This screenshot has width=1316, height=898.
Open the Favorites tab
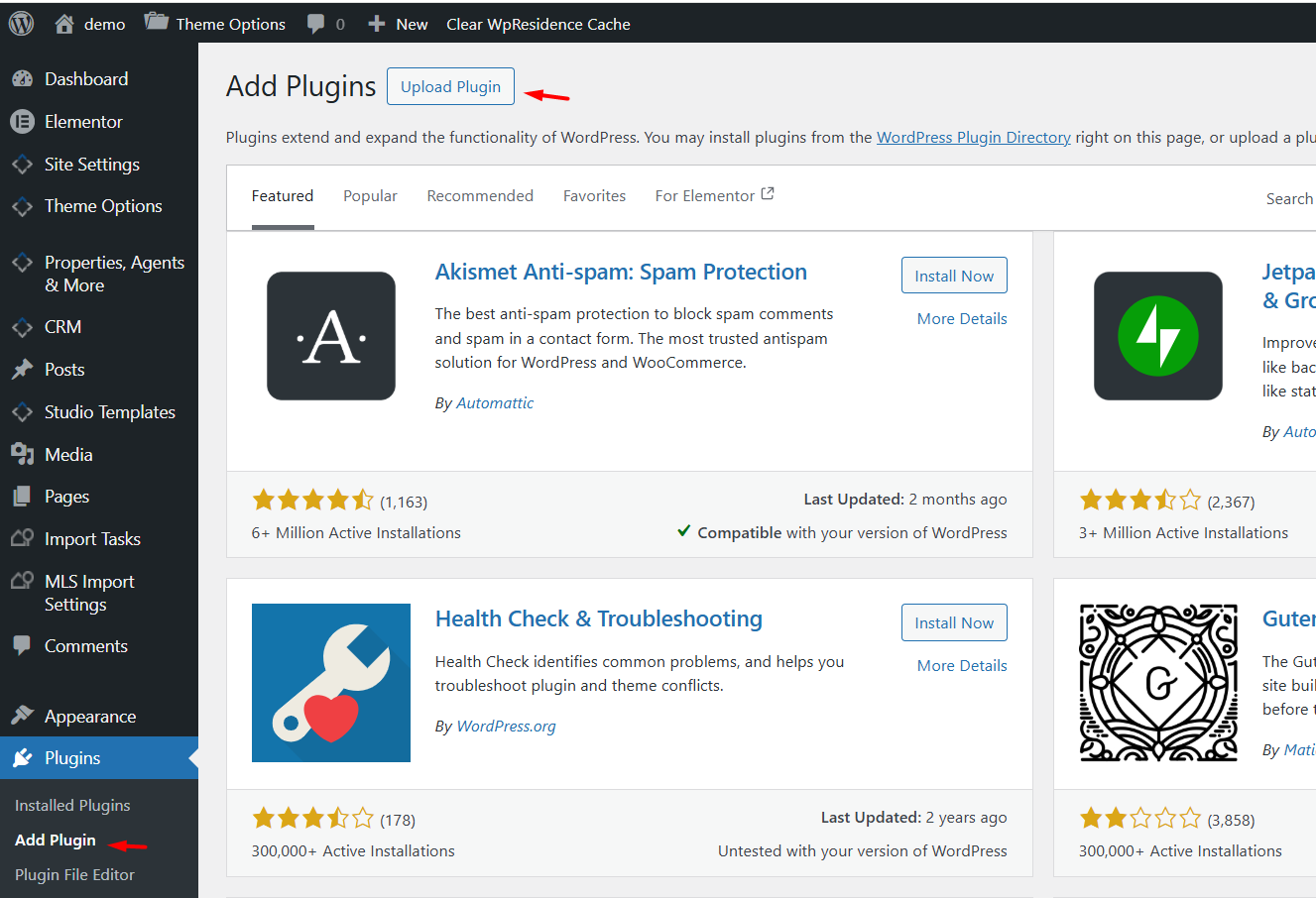[x=594, y=196]
